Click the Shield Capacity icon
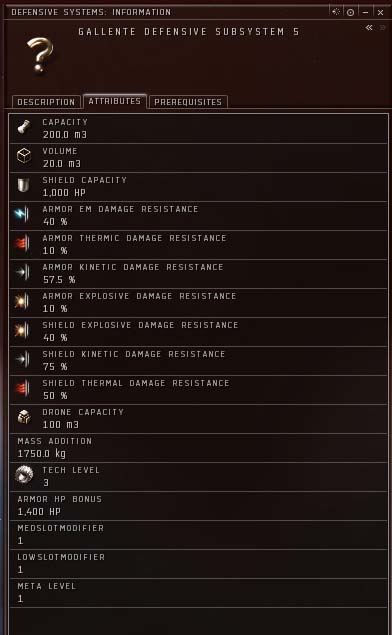392x635 pixels. (23, 185)
